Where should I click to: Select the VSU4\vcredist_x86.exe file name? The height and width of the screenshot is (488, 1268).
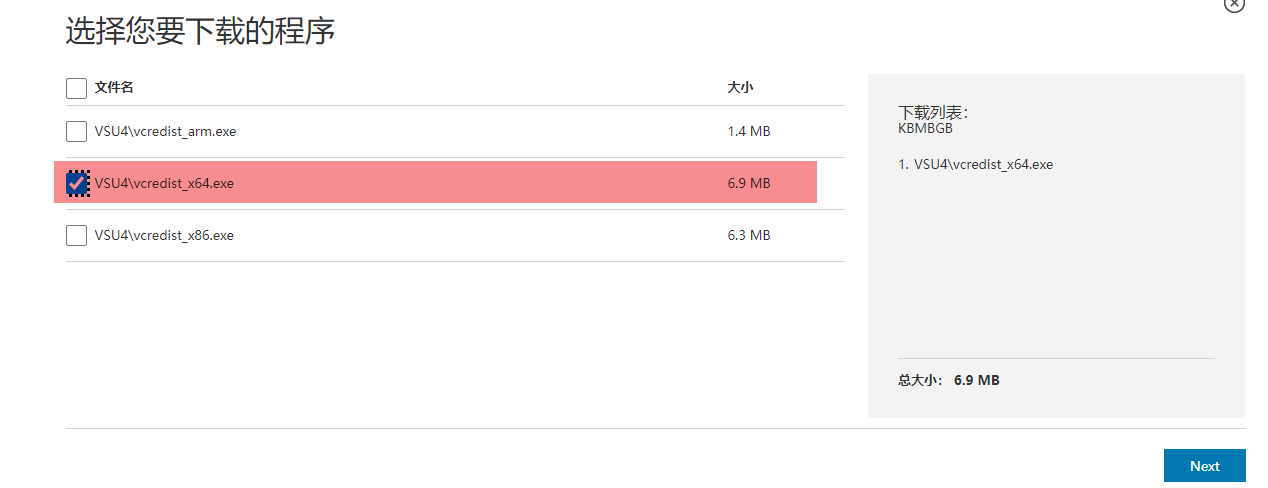[x=164, y=235]
